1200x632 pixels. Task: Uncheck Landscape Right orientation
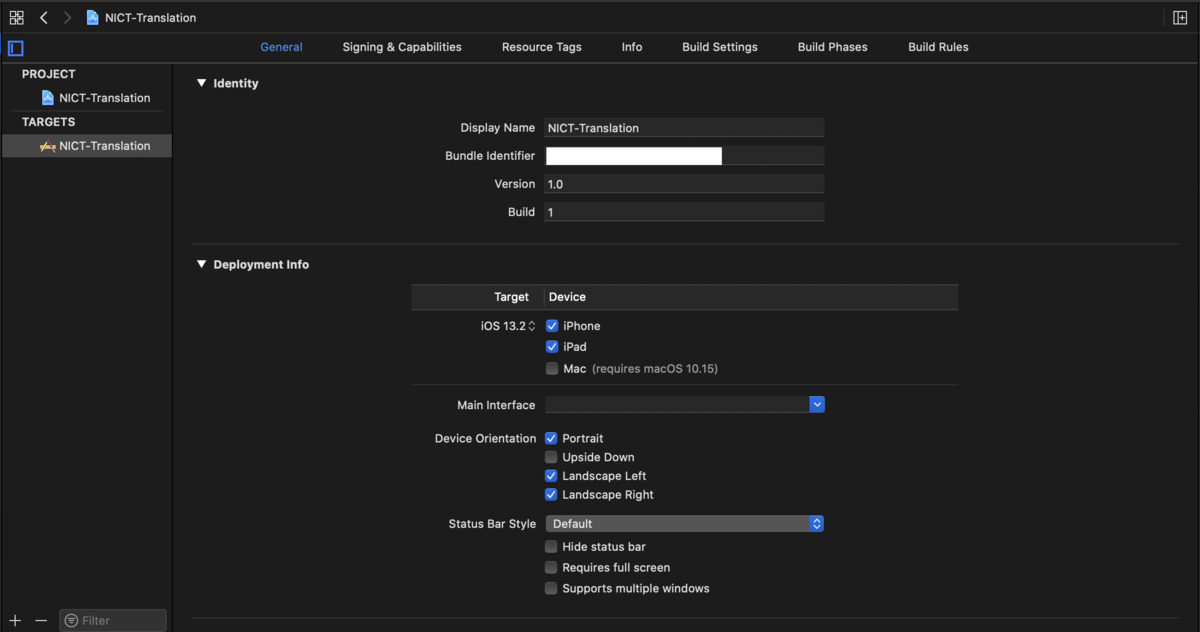551,495
